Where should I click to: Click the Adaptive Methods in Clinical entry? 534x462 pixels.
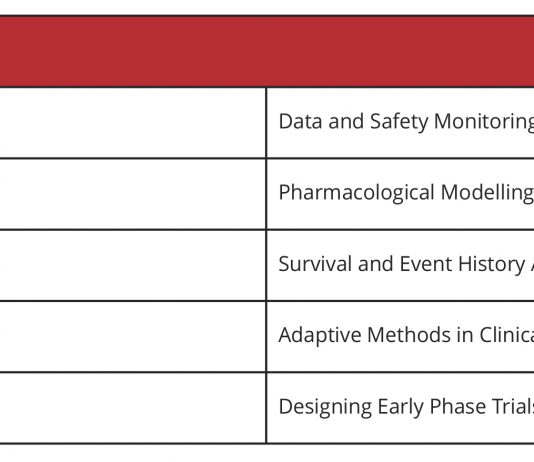(406, 335)
